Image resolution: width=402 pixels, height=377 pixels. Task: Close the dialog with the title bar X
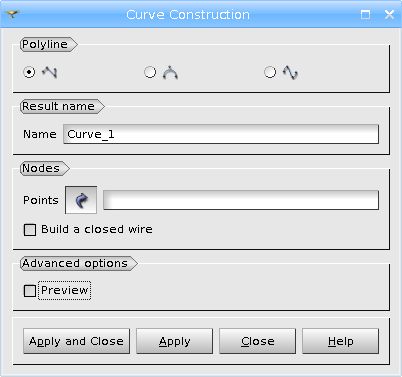click(x=389, y=15)
